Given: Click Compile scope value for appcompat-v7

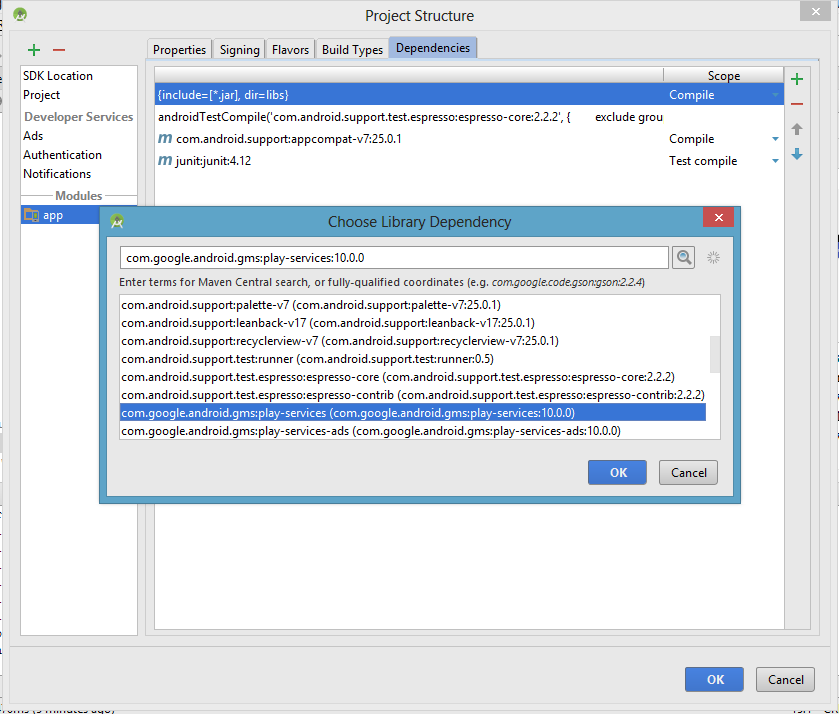Looking at the screenshot, I should click(691, 139).
